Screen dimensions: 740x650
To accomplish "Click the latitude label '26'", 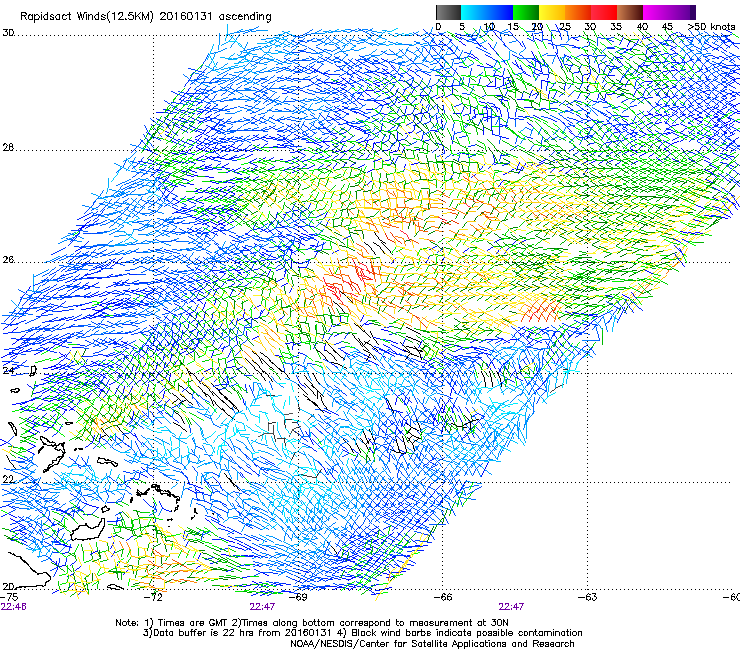I will 8,260.
